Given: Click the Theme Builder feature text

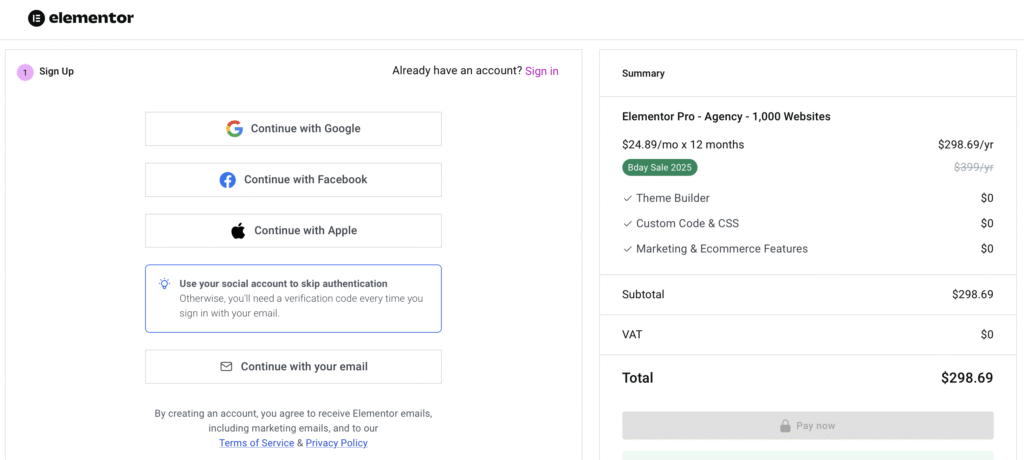Looking at the screenshot, I should (x=673, y=198).
